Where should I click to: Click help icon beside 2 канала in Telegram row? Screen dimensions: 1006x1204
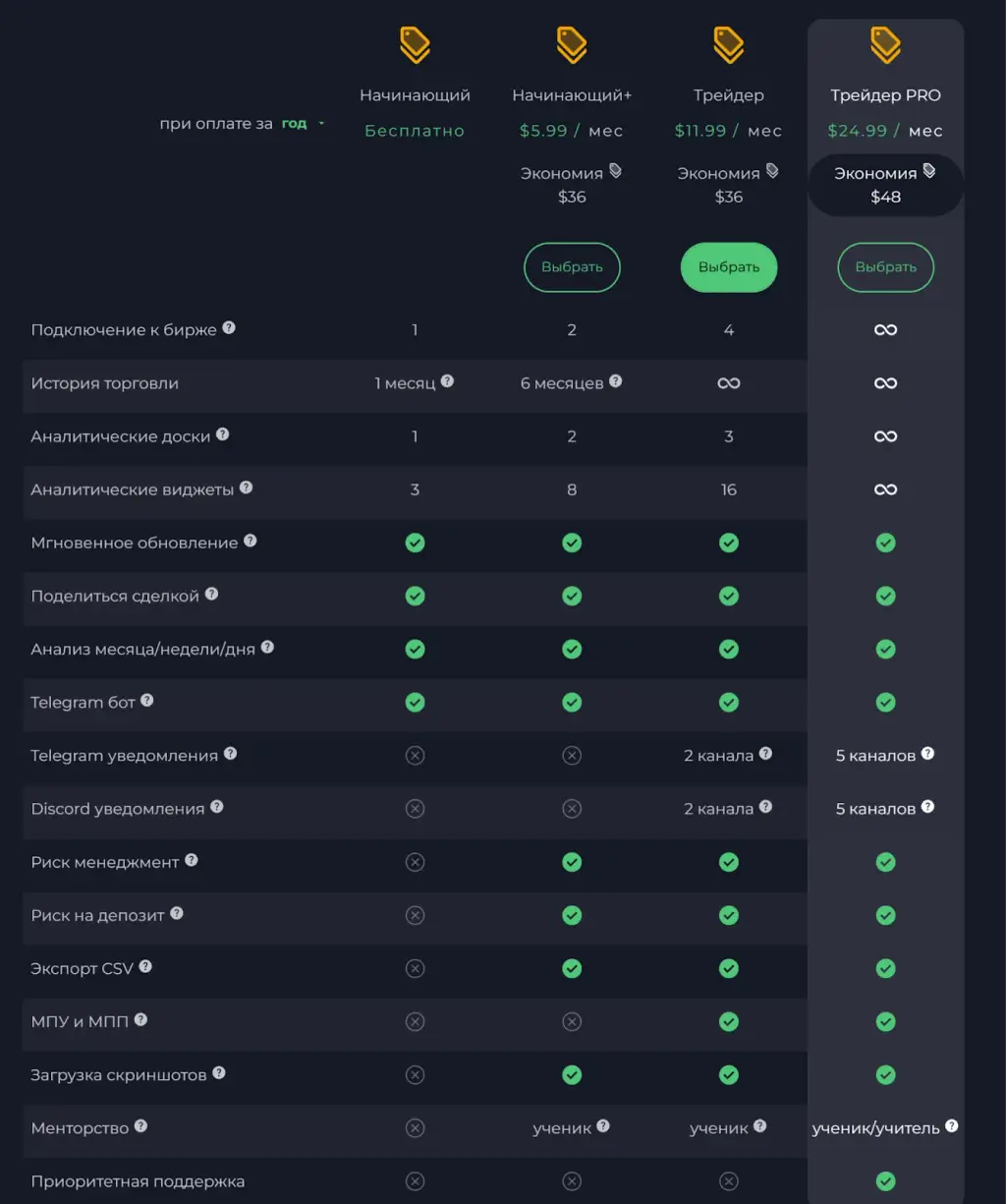pos(765,754)
